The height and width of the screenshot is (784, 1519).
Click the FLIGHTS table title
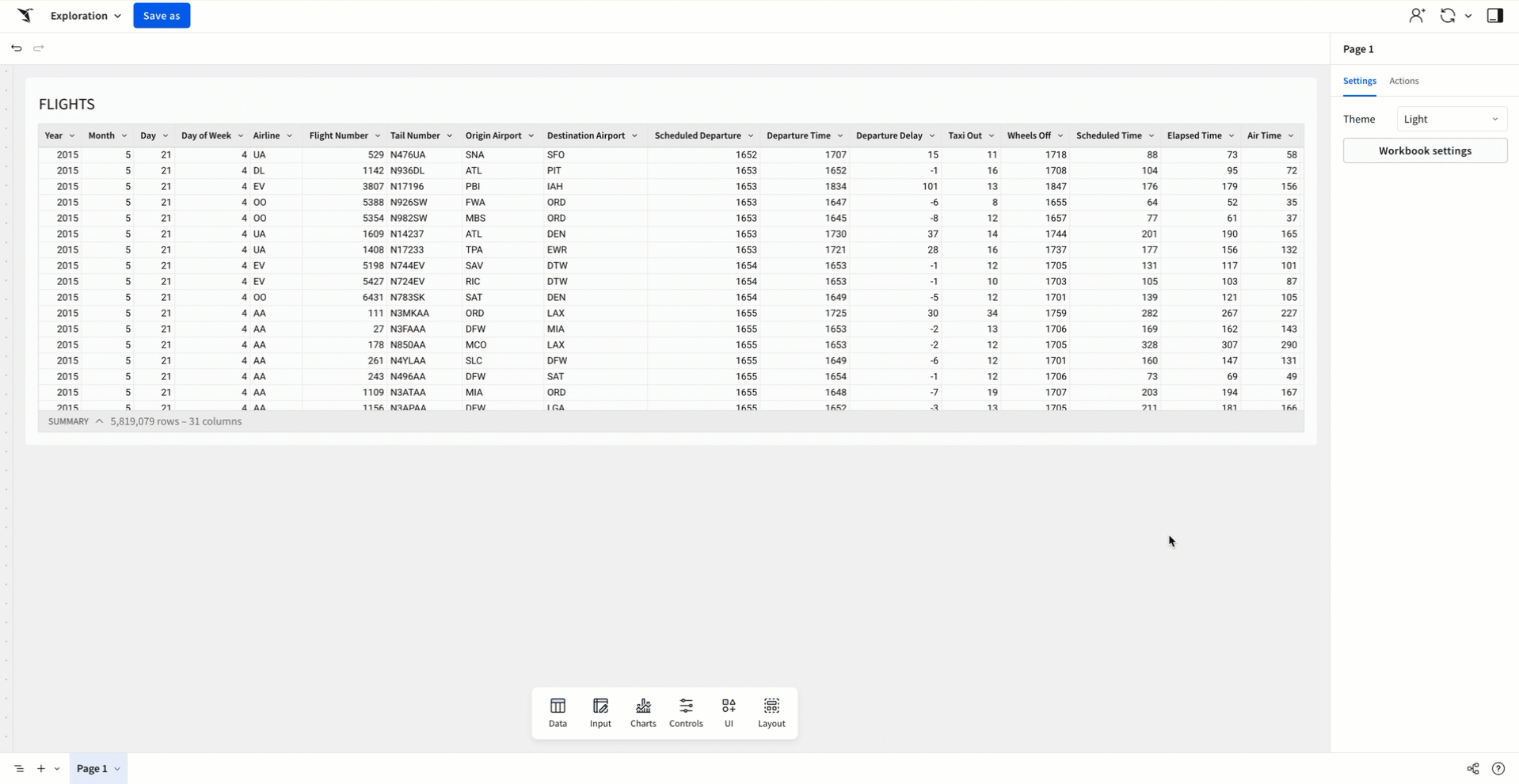[x=67, y=105]
